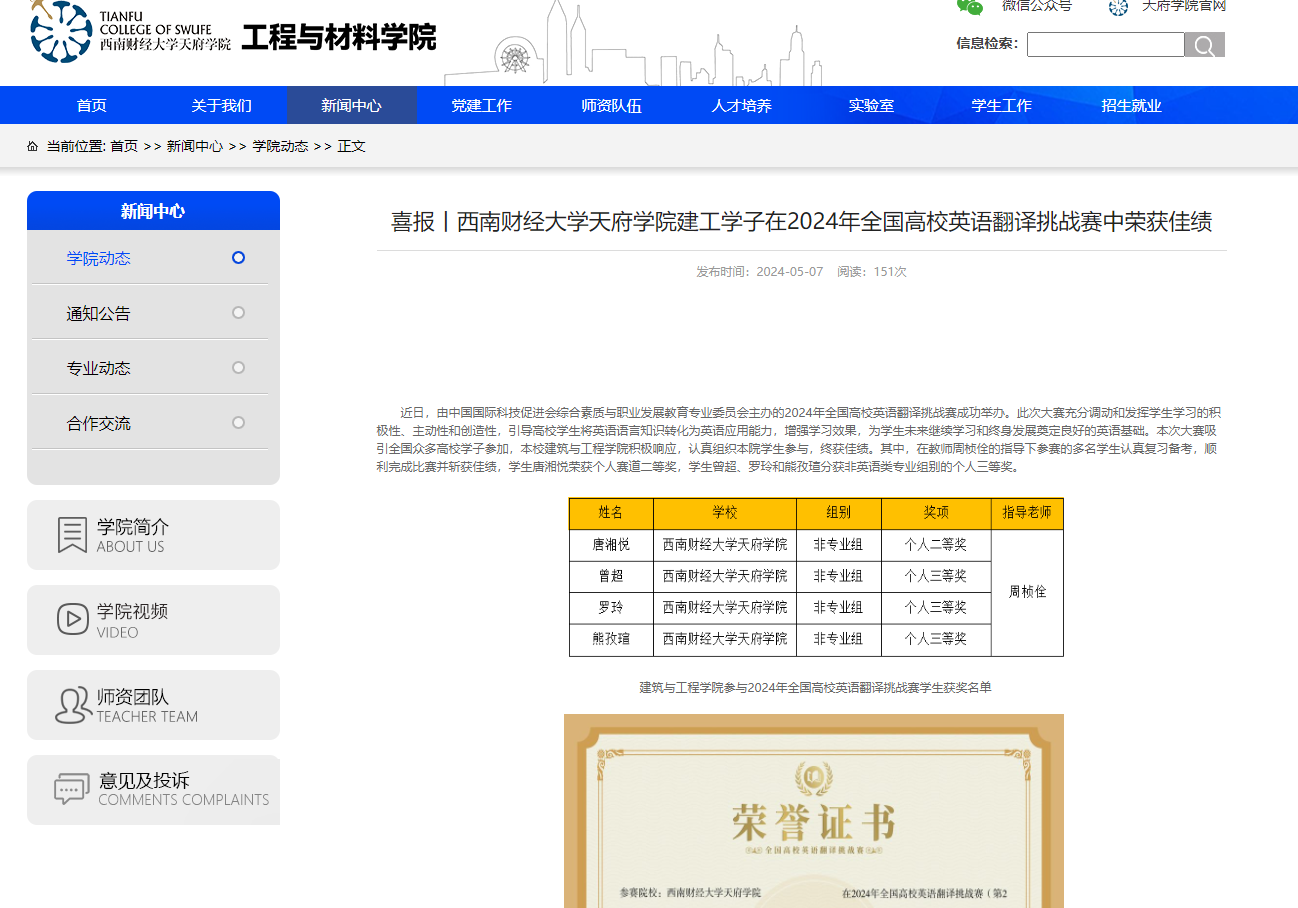Viewport: 1298px width, 908px height.
Task: Open 人才培养 navigation item
Action: click(742, 105)
